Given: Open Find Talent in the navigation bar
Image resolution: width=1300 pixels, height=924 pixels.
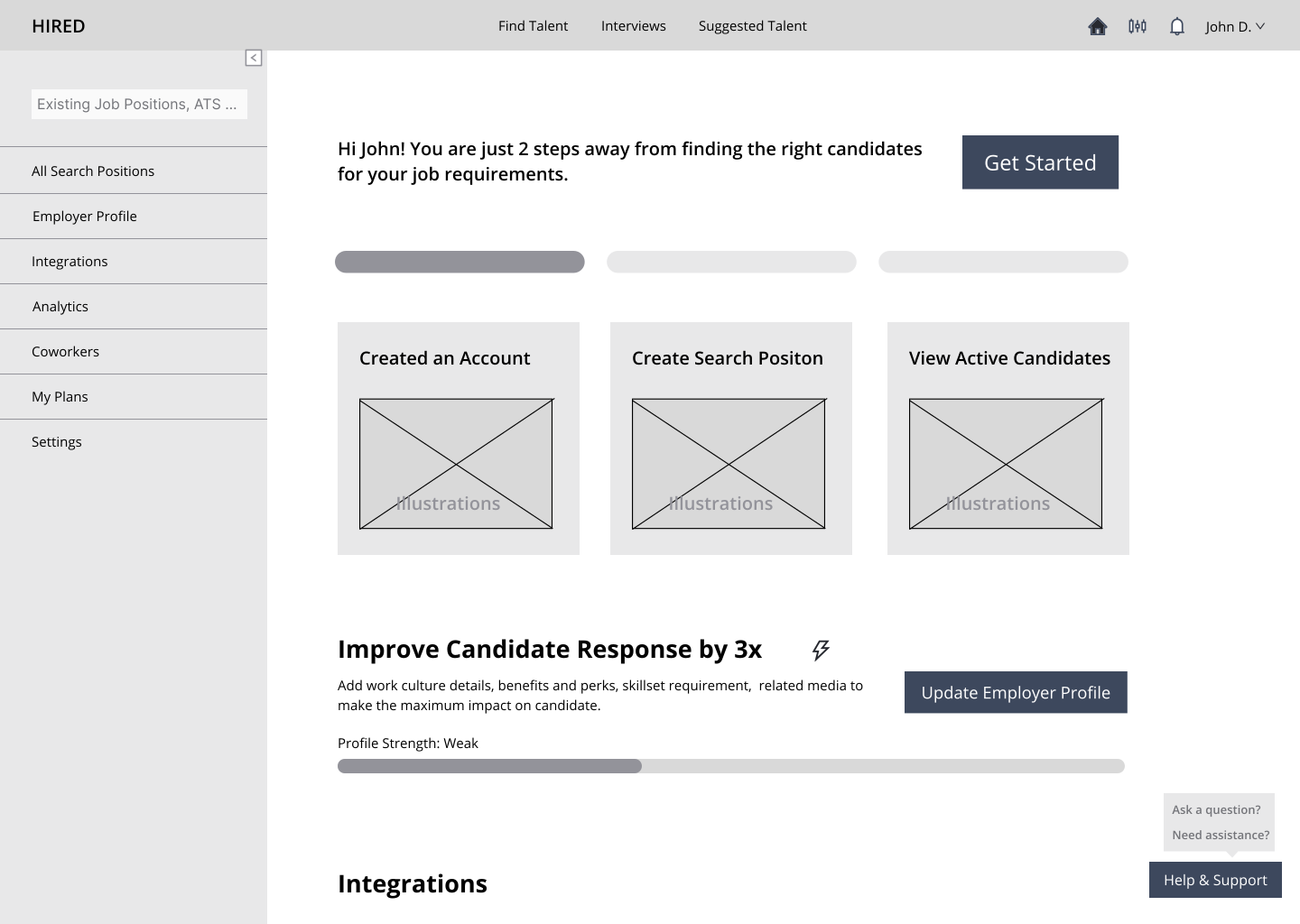Looking at the screenshot, I should point(533,26).
